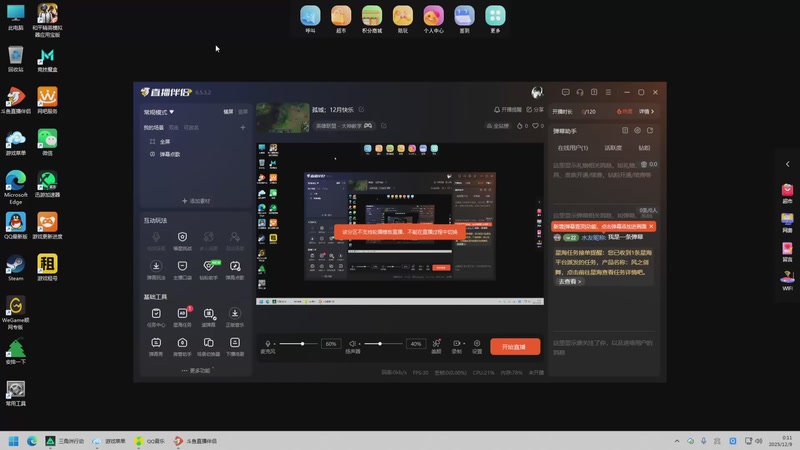800x450 pixels.
Task: Click the 开播提醒 bell icon
Action: [x=497, y=110]
